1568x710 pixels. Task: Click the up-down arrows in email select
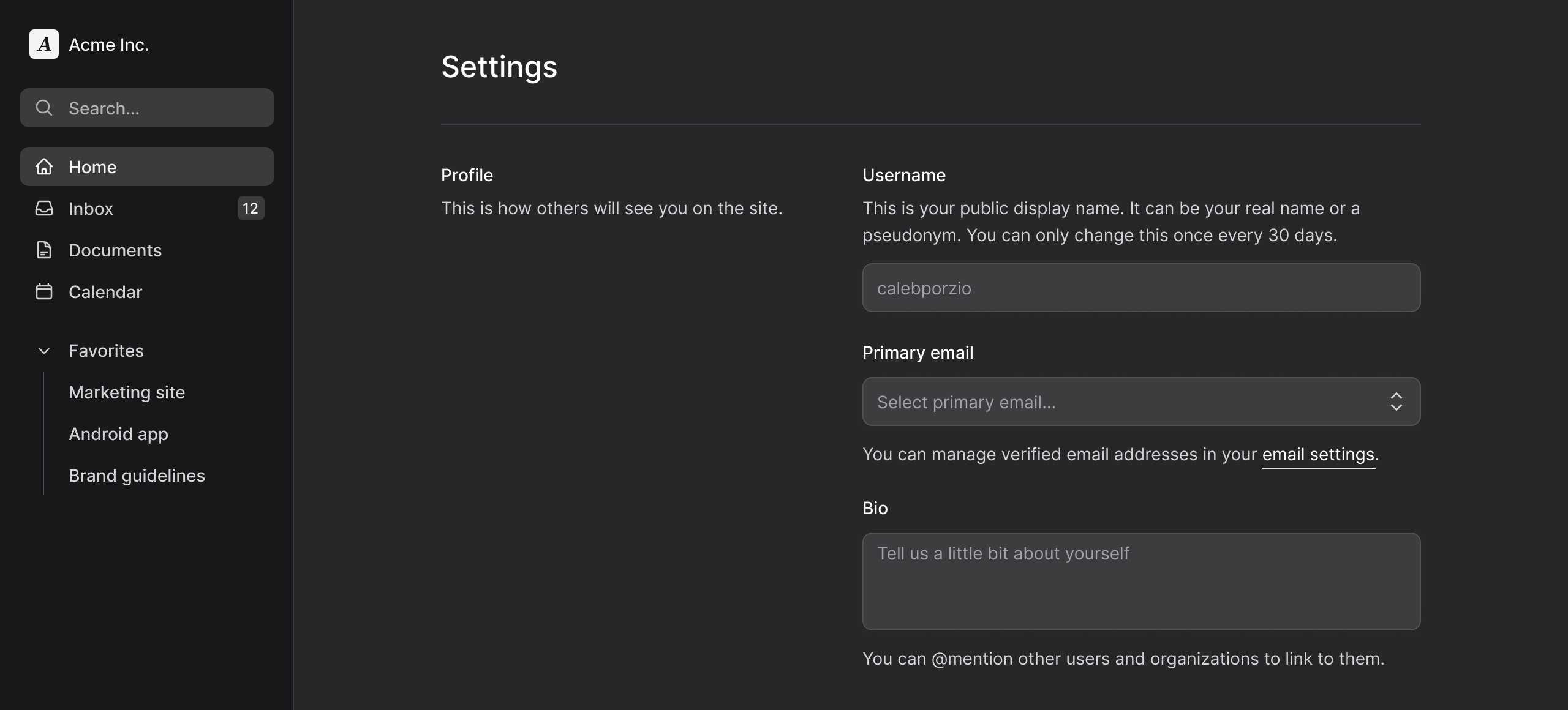(x=1396, y=402)
